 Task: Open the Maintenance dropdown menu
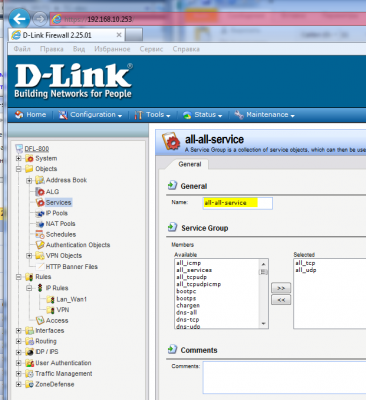pos(265,115)
